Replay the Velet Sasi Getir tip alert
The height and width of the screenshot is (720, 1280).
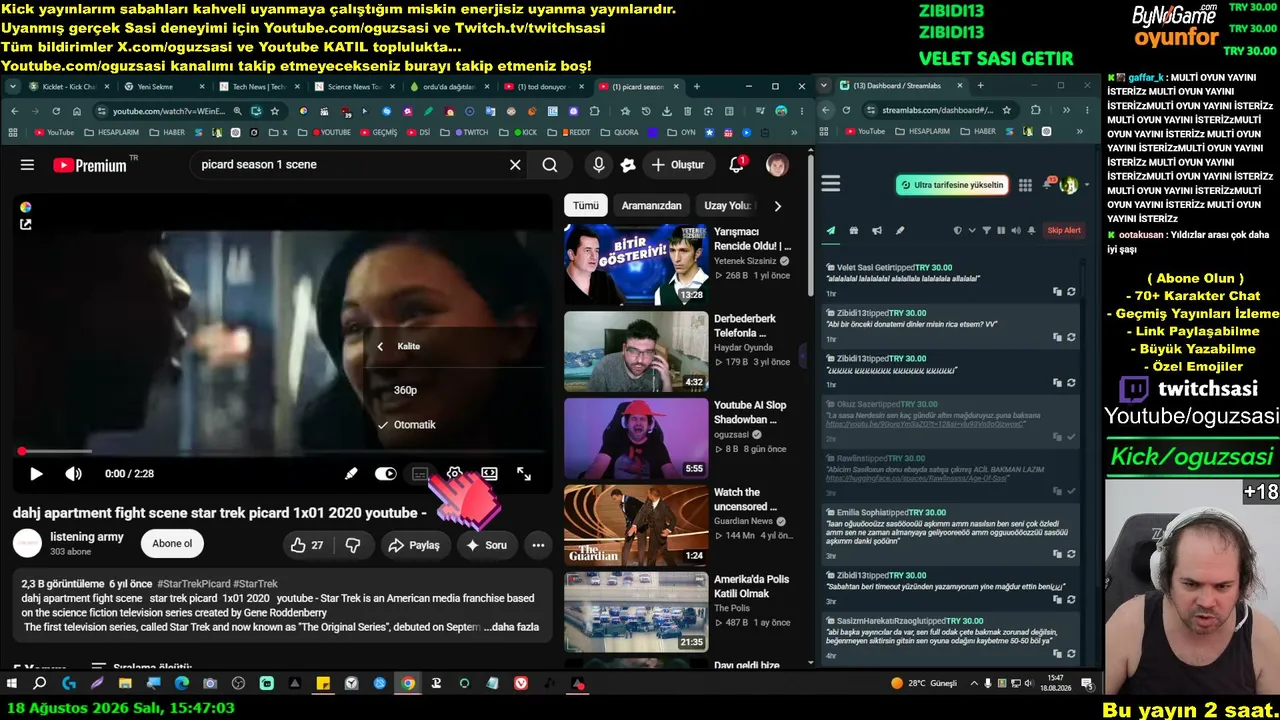[1071, 292]
